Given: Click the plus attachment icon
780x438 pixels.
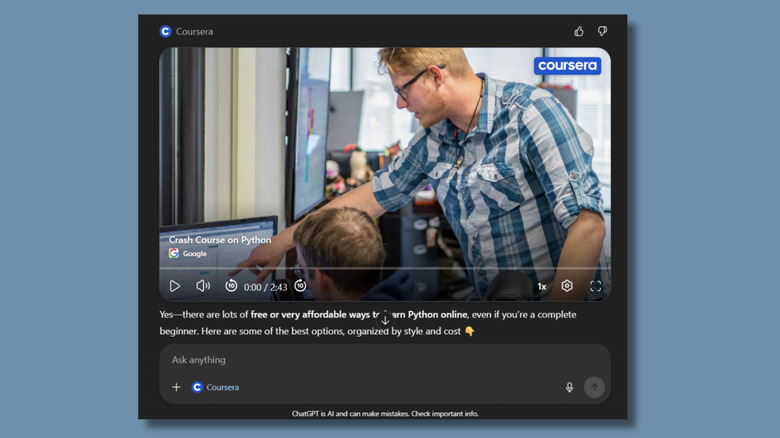Looking at the screenshot, I should (x=176, y=387).
